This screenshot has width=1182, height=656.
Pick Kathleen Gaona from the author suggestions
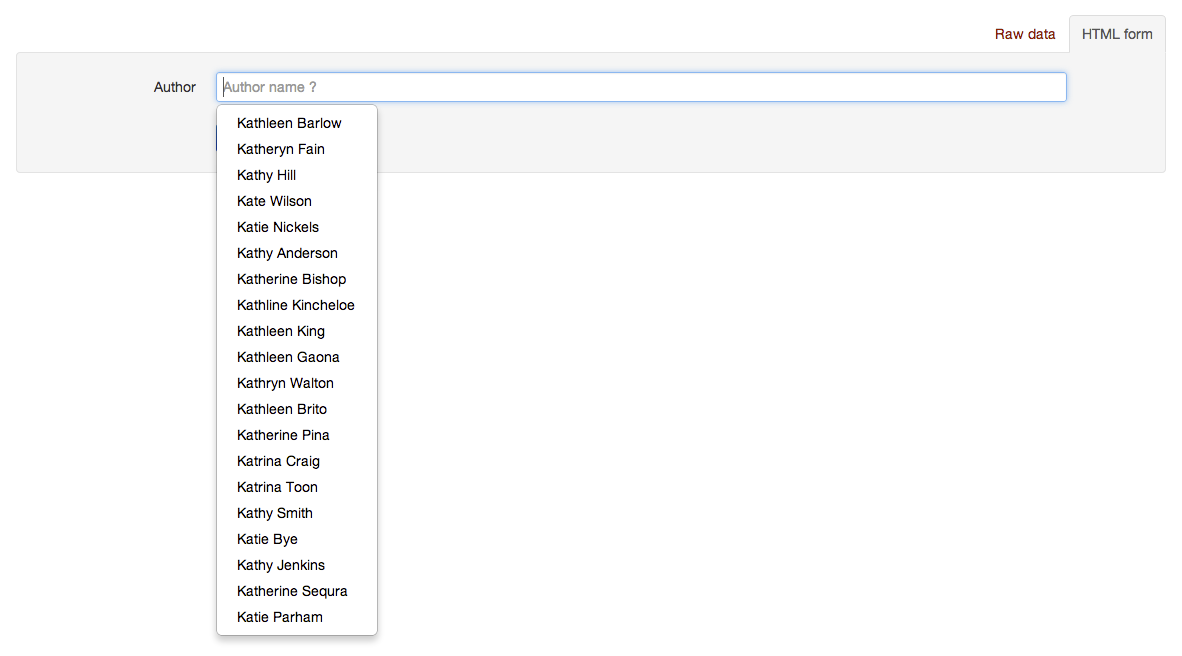288,357
